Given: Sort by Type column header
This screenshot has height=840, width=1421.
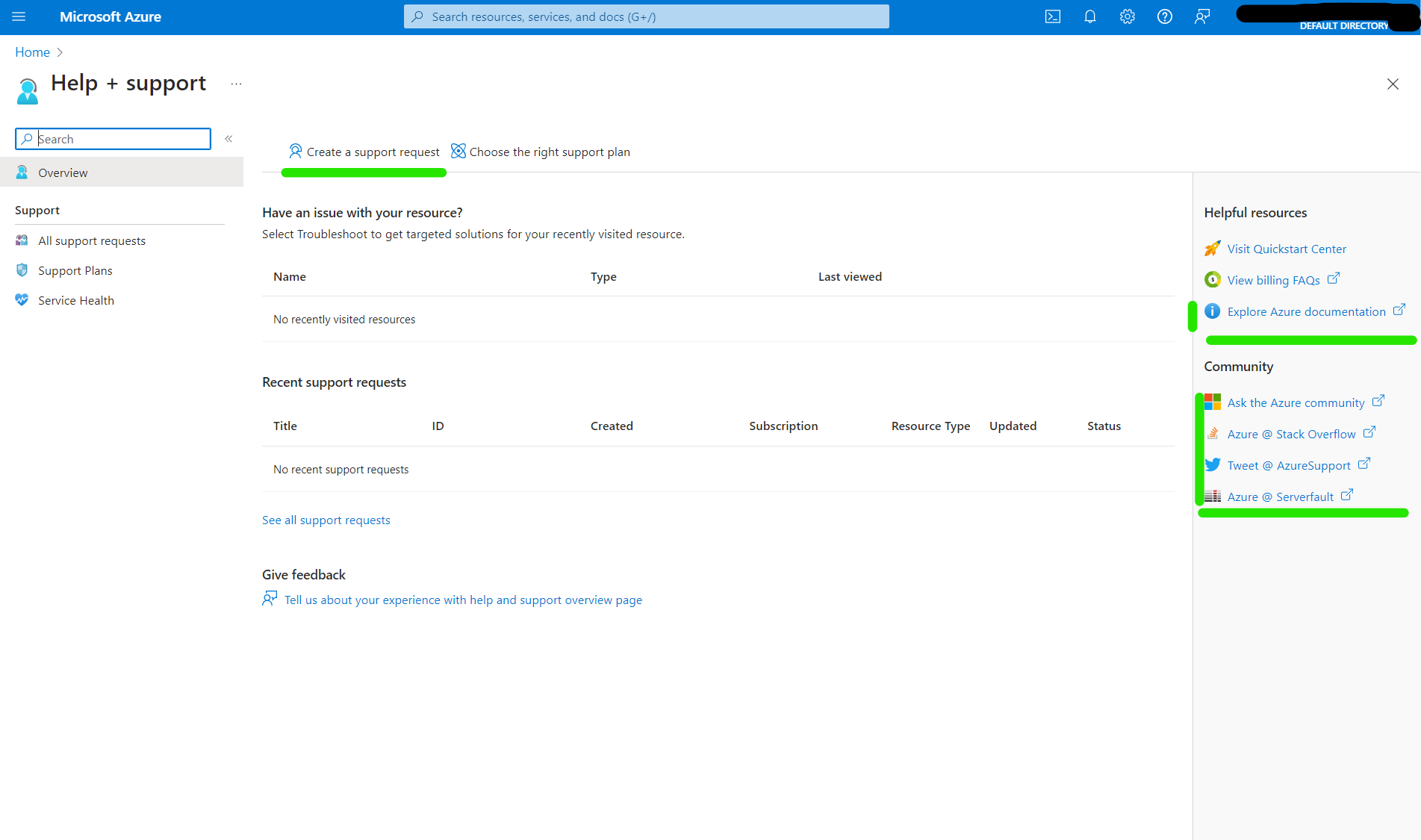Looking at the screenshot, I should 603,277.
